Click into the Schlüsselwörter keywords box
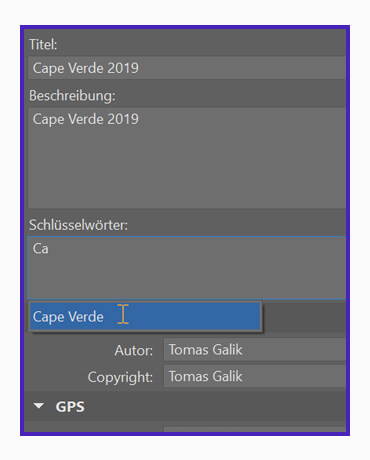Screen dimensions: 370x460 point(187,268)
